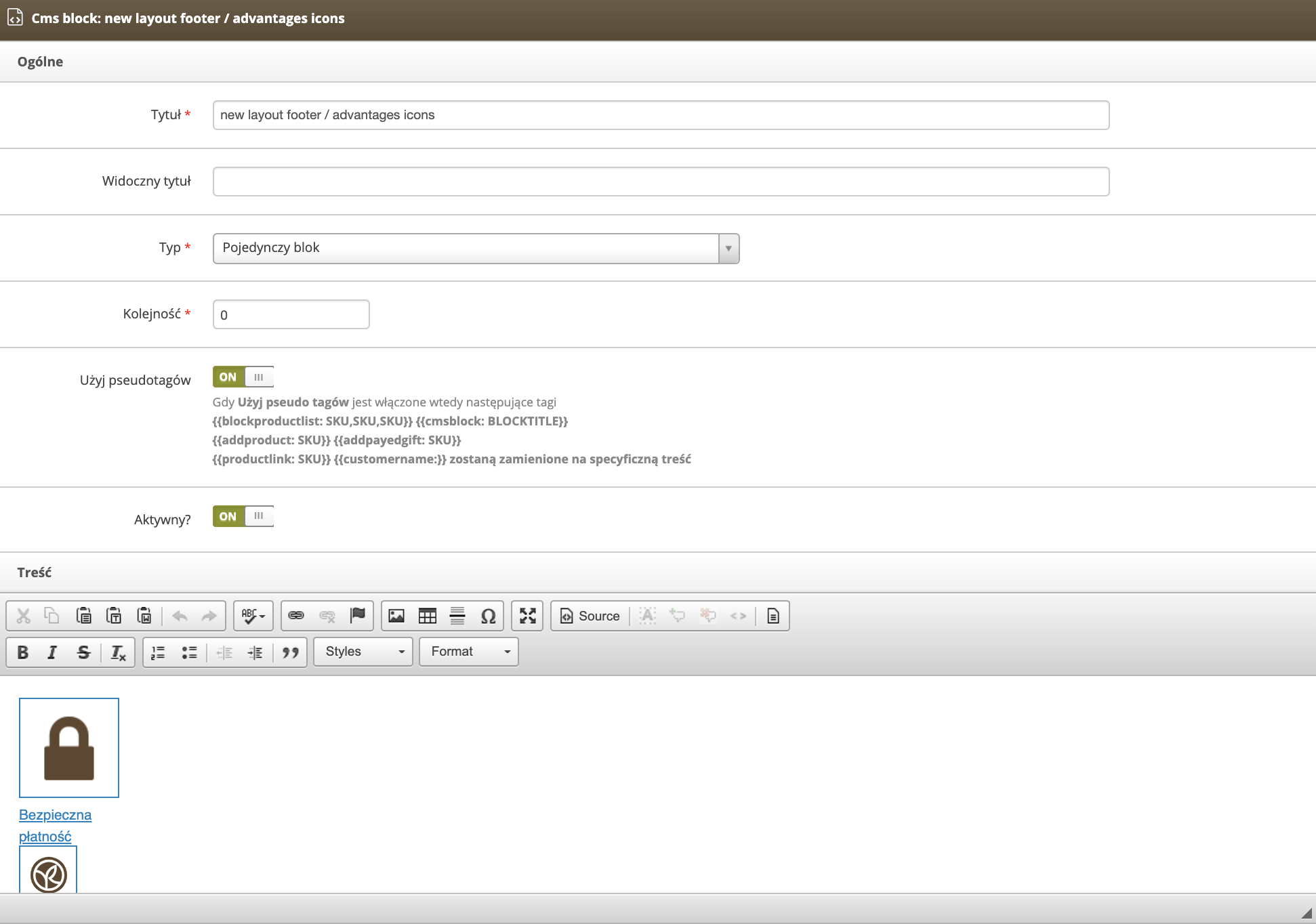
Task: Toggle Strikethrough formatting
Action: pos(83,652)
